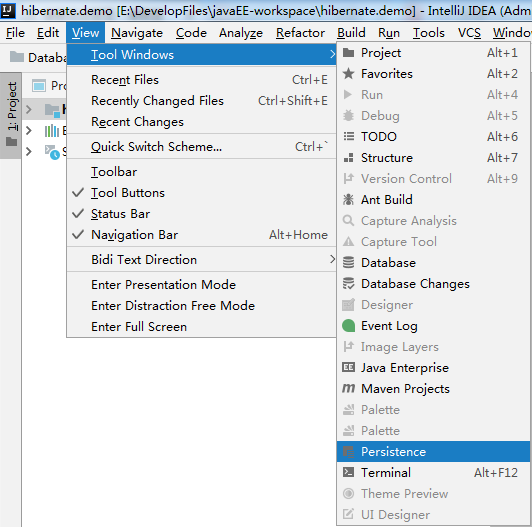Open the Tools menu
This screenshot has width=532, height=527.
(429, 33)
